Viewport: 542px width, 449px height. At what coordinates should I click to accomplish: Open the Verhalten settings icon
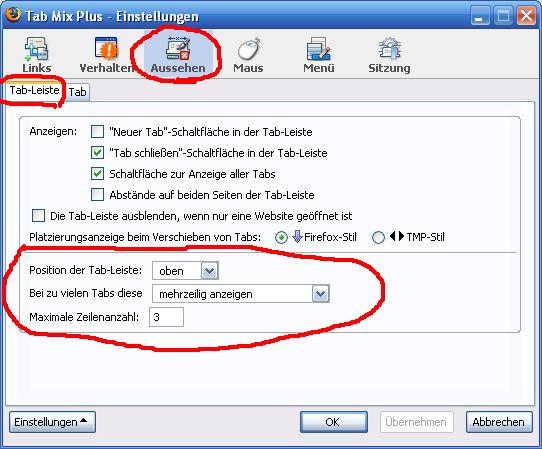(107, 55)
